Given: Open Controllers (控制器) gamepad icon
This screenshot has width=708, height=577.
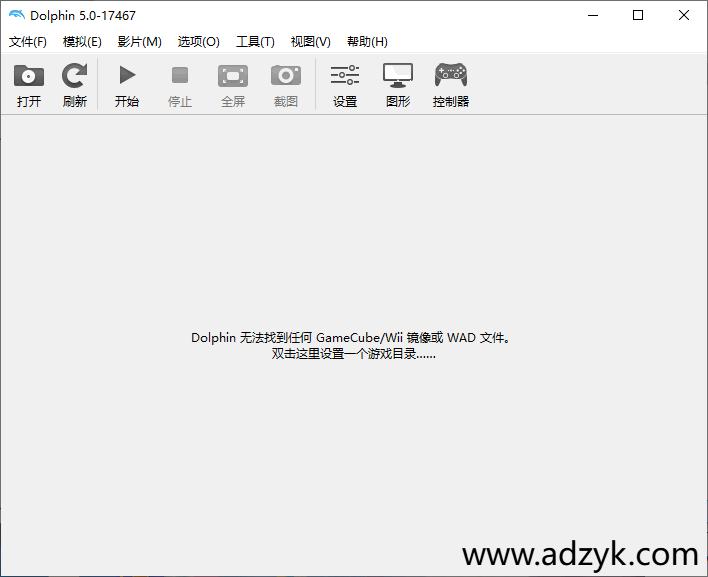Looking at the screenshot, I should point(451,75).
